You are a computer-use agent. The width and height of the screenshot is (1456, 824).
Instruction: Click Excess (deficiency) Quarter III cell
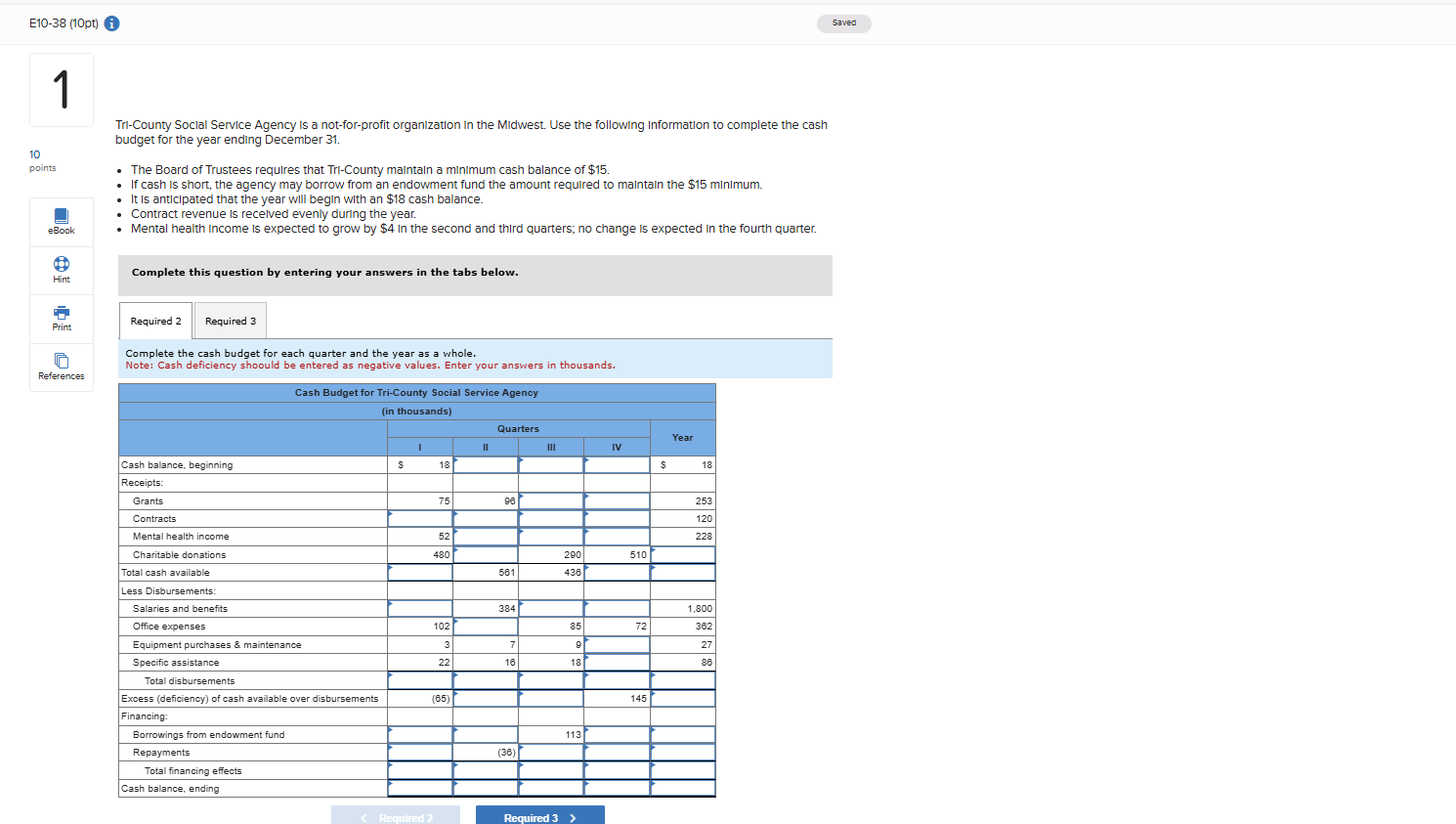551,699
